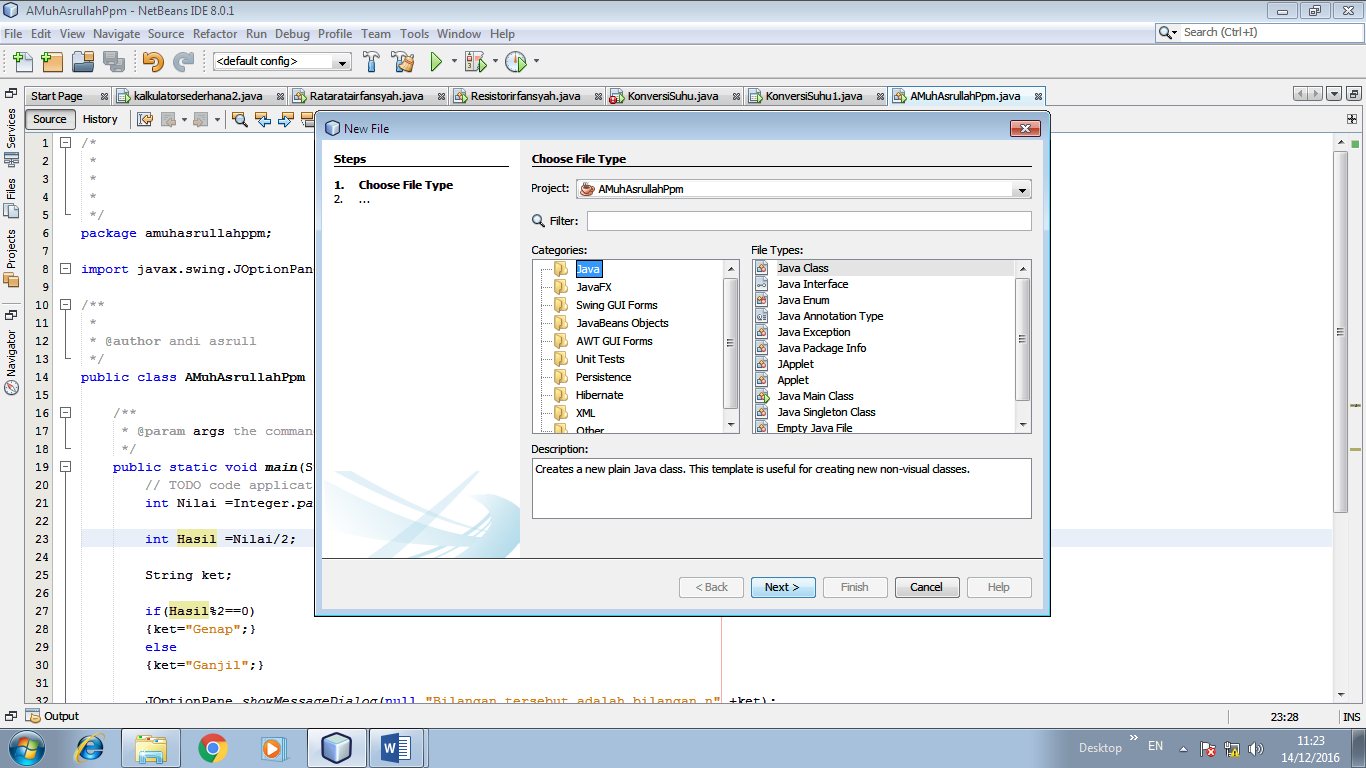Click the Save All toolbar icon
Image resolution: width=1366 pixels, height=768 pixels.
click(x=113, y=61)
